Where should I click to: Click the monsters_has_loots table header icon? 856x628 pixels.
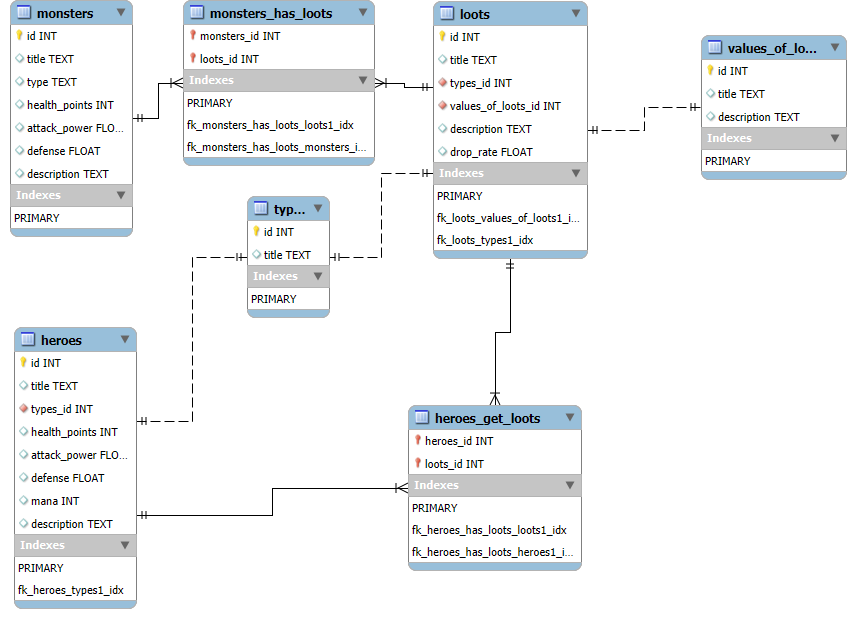[196, 13]
